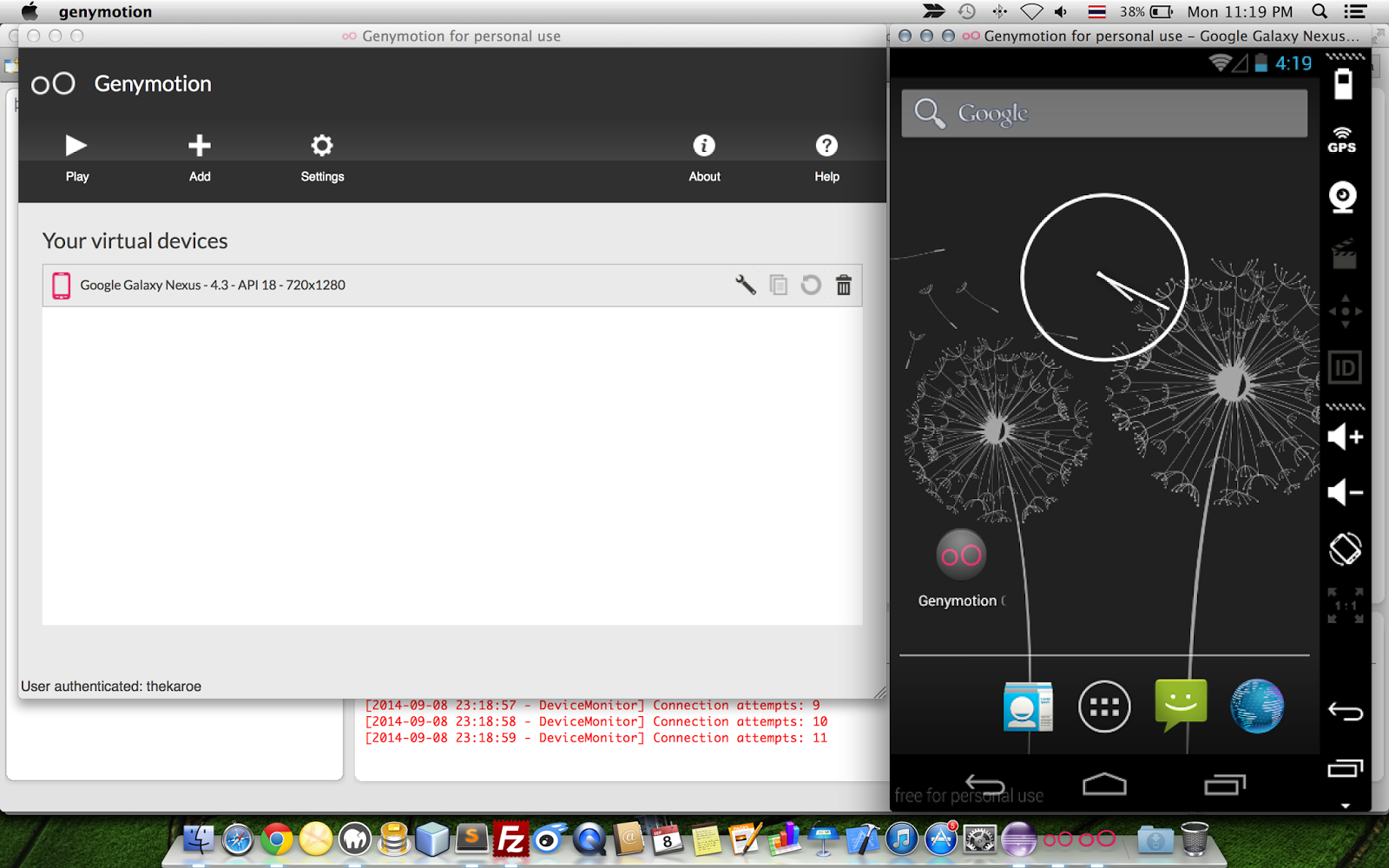Image resolution: width=1389 pixels, height=868 pixels.
Task: Launch Google Chrome from the Dock
Action: click(277, 839)
